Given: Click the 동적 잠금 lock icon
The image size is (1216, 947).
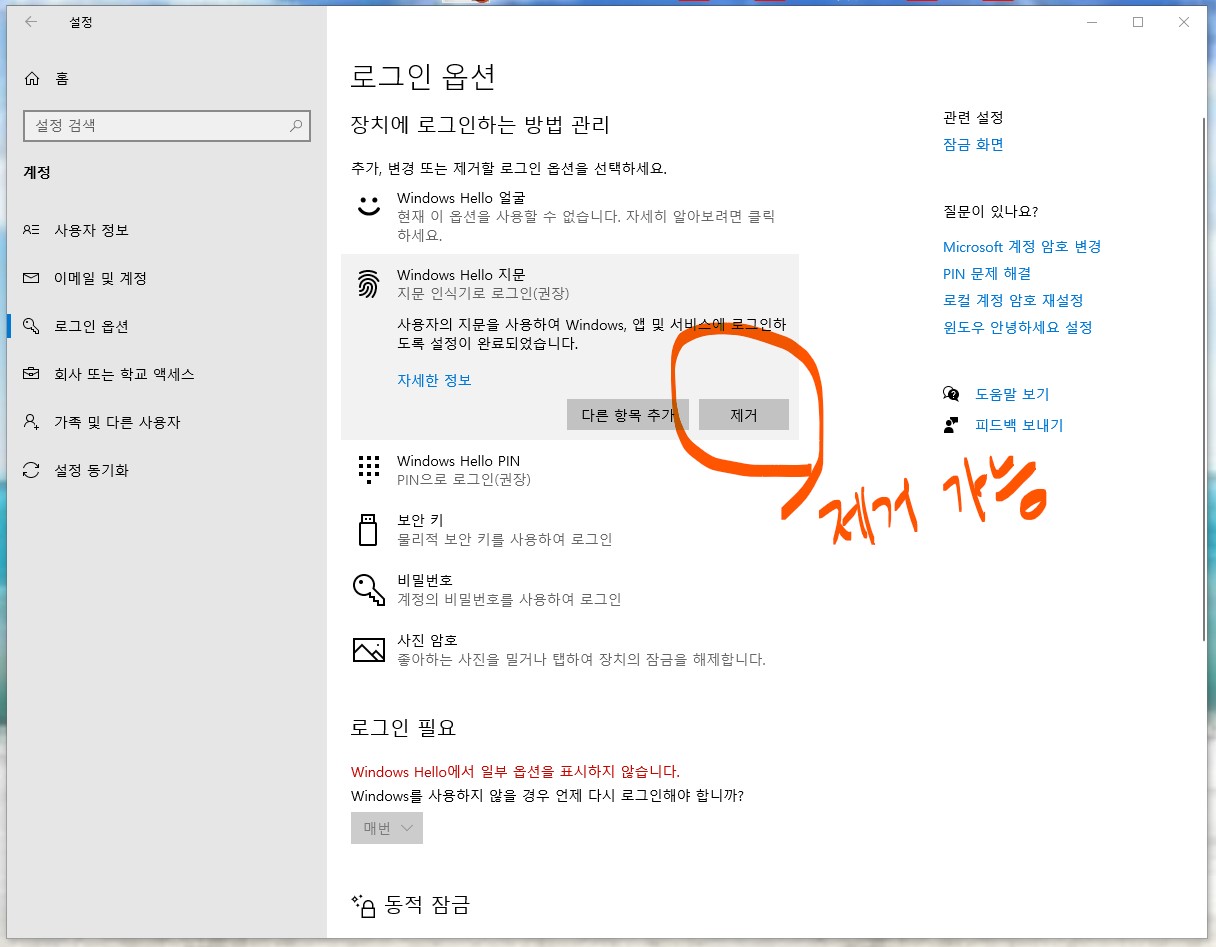Looking at the screenshot, I should [x=362, y=906].
